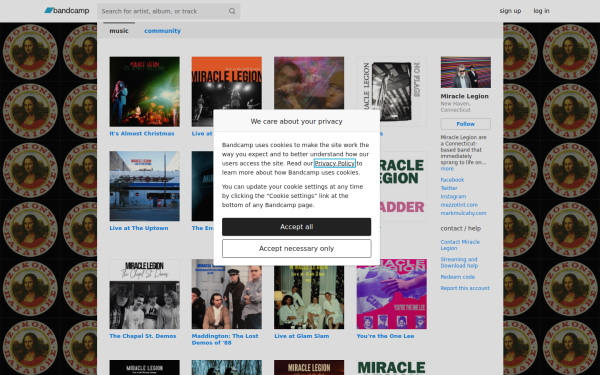This screenshot has width=600, height=375.
Task: Click Contact Miracle Legion link
Action: click(x=460, y=245)
